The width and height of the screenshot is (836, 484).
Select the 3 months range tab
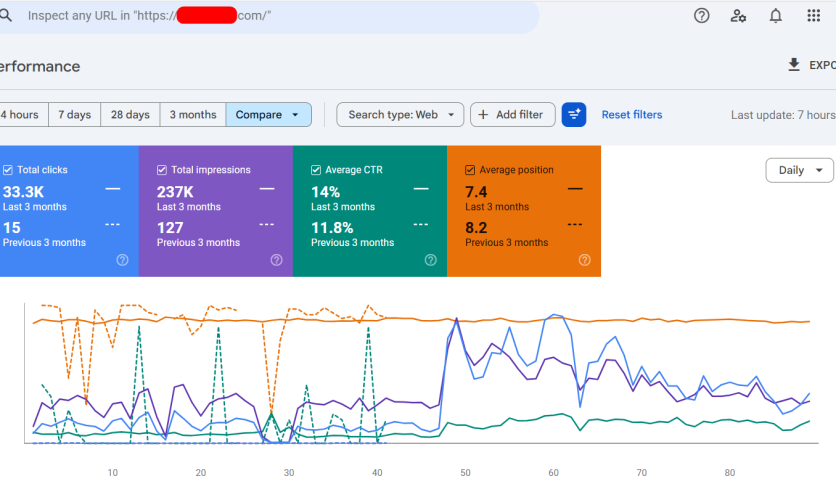193,115
